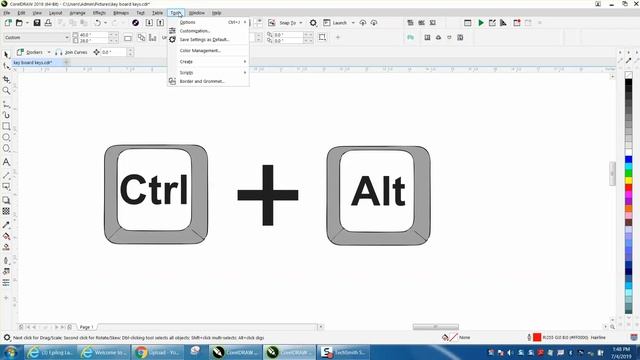Click the horizontal scrollbar thumb
The height and width of the screenshot is (360, 640).
click(436, 327)
